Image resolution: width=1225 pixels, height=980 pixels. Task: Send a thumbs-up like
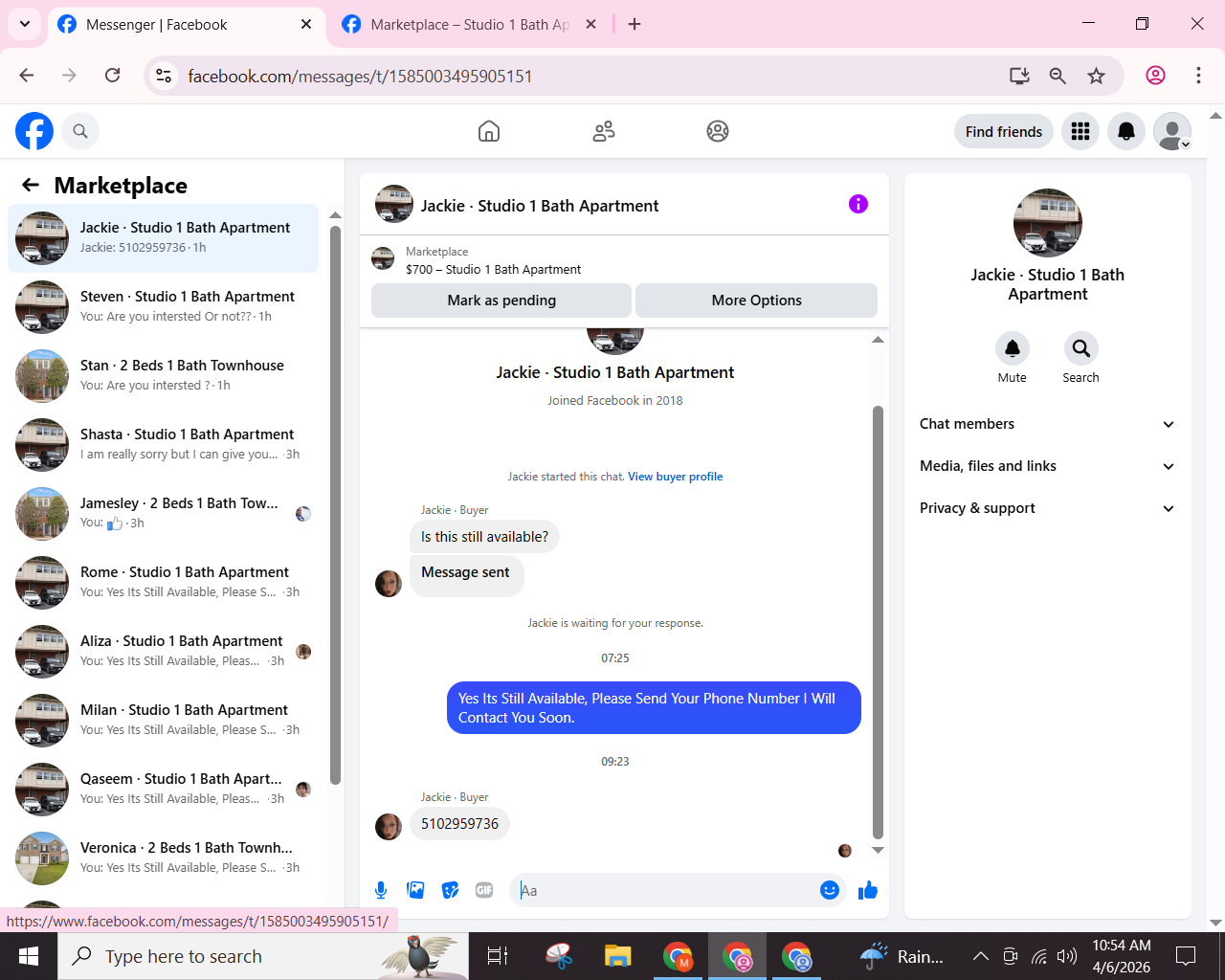[x=868, y=890]
